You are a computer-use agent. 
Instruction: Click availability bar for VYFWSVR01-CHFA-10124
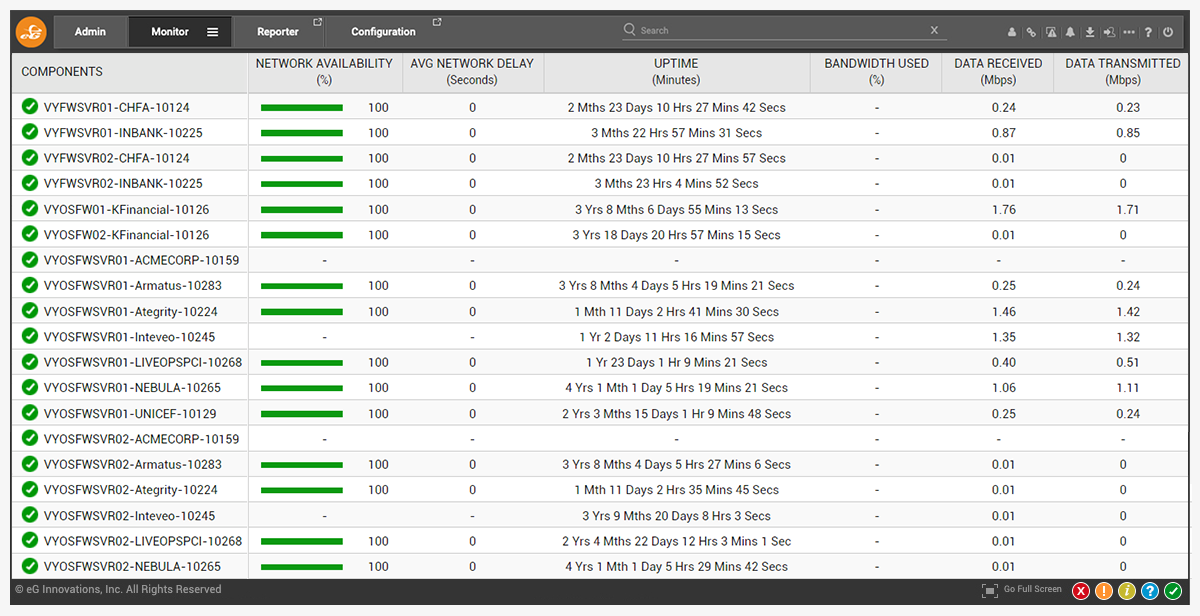[x=302, y=107]
